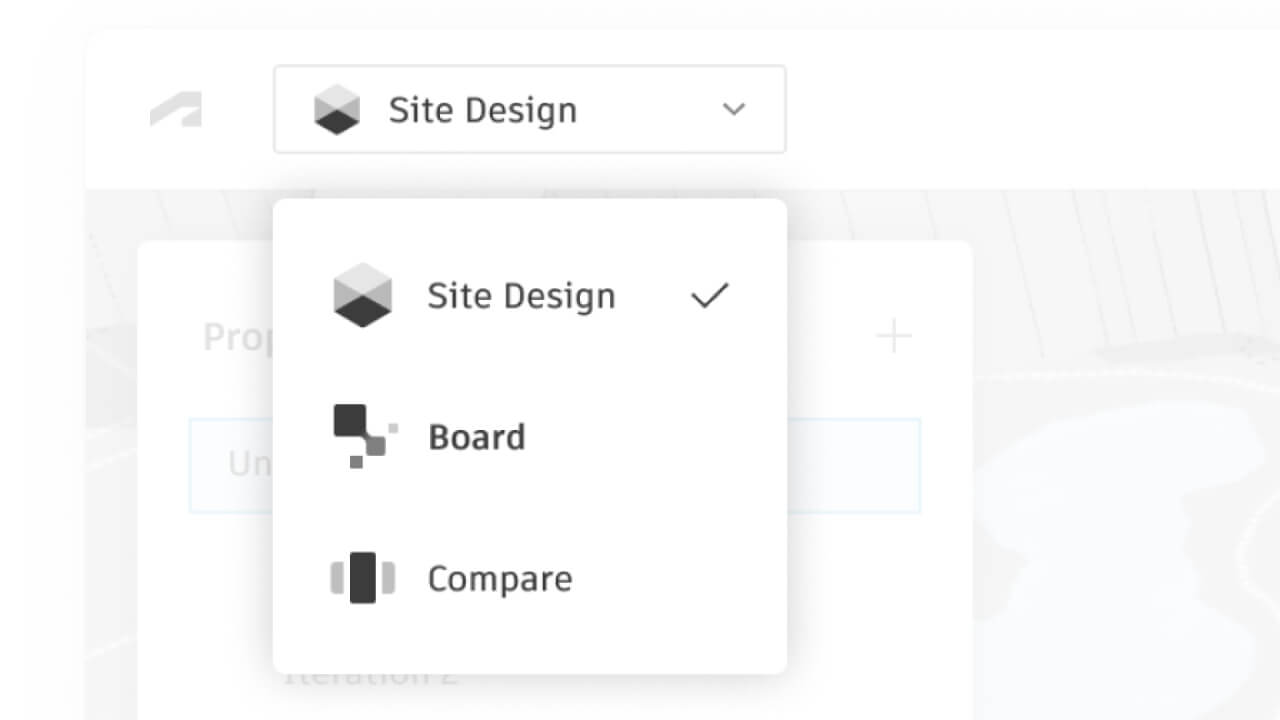1280x720 pixels.
Task: Select the Compare panels icon
Action: coord(362,578)
